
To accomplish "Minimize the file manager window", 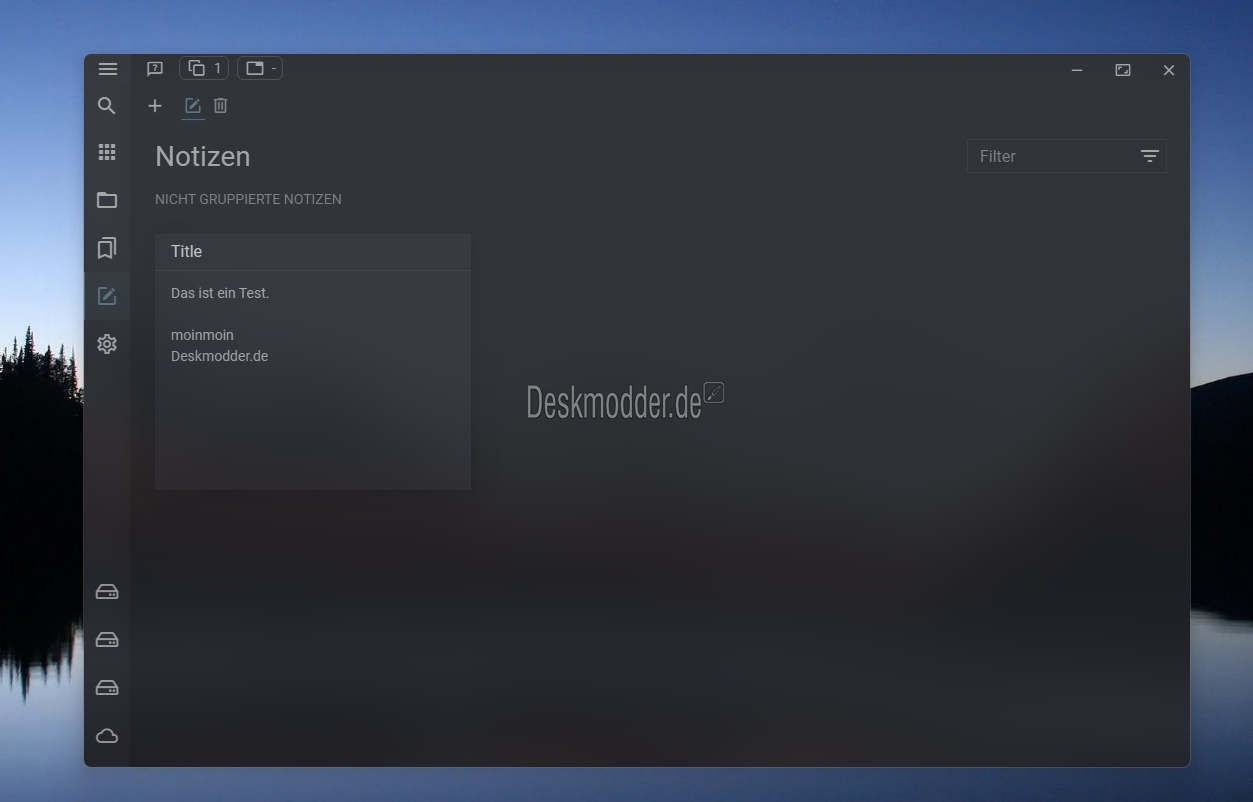I will (x=1077, y=70).
